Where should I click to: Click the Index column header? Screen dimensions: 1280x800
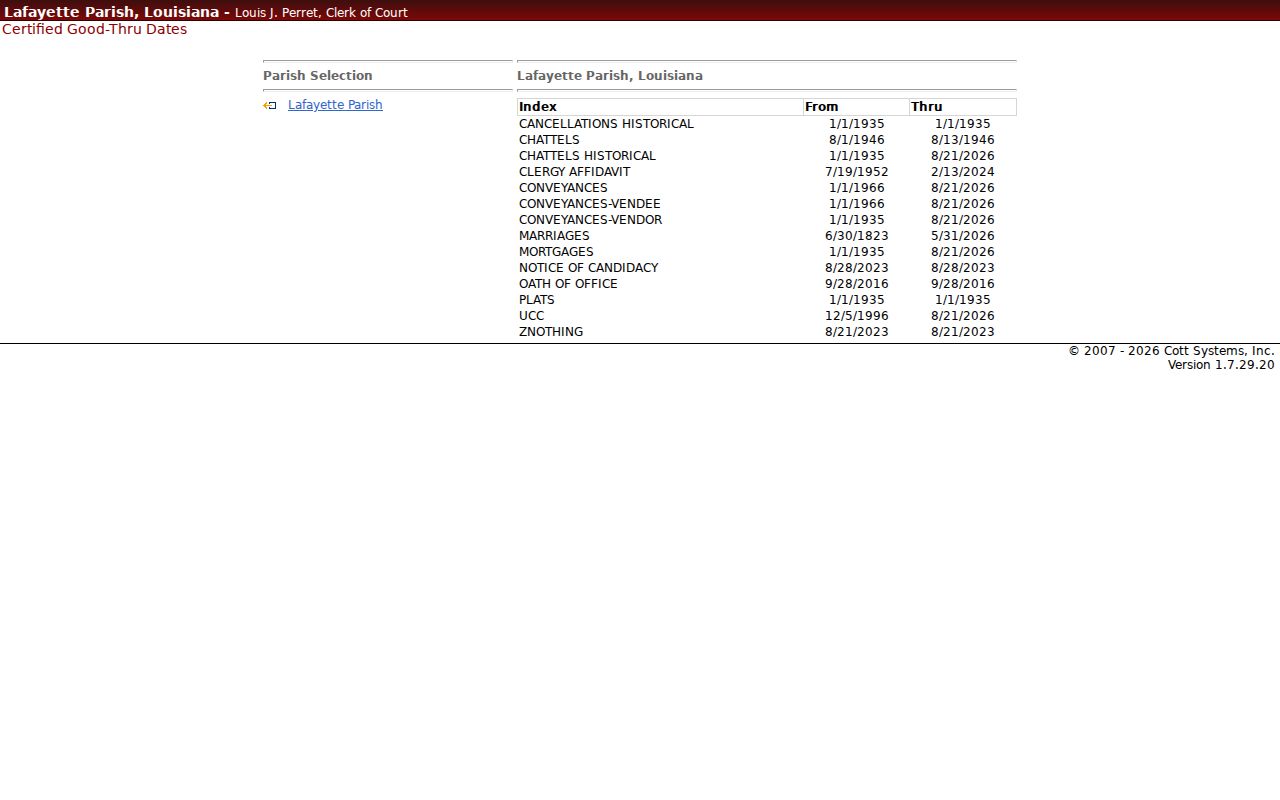coord(660,107)
